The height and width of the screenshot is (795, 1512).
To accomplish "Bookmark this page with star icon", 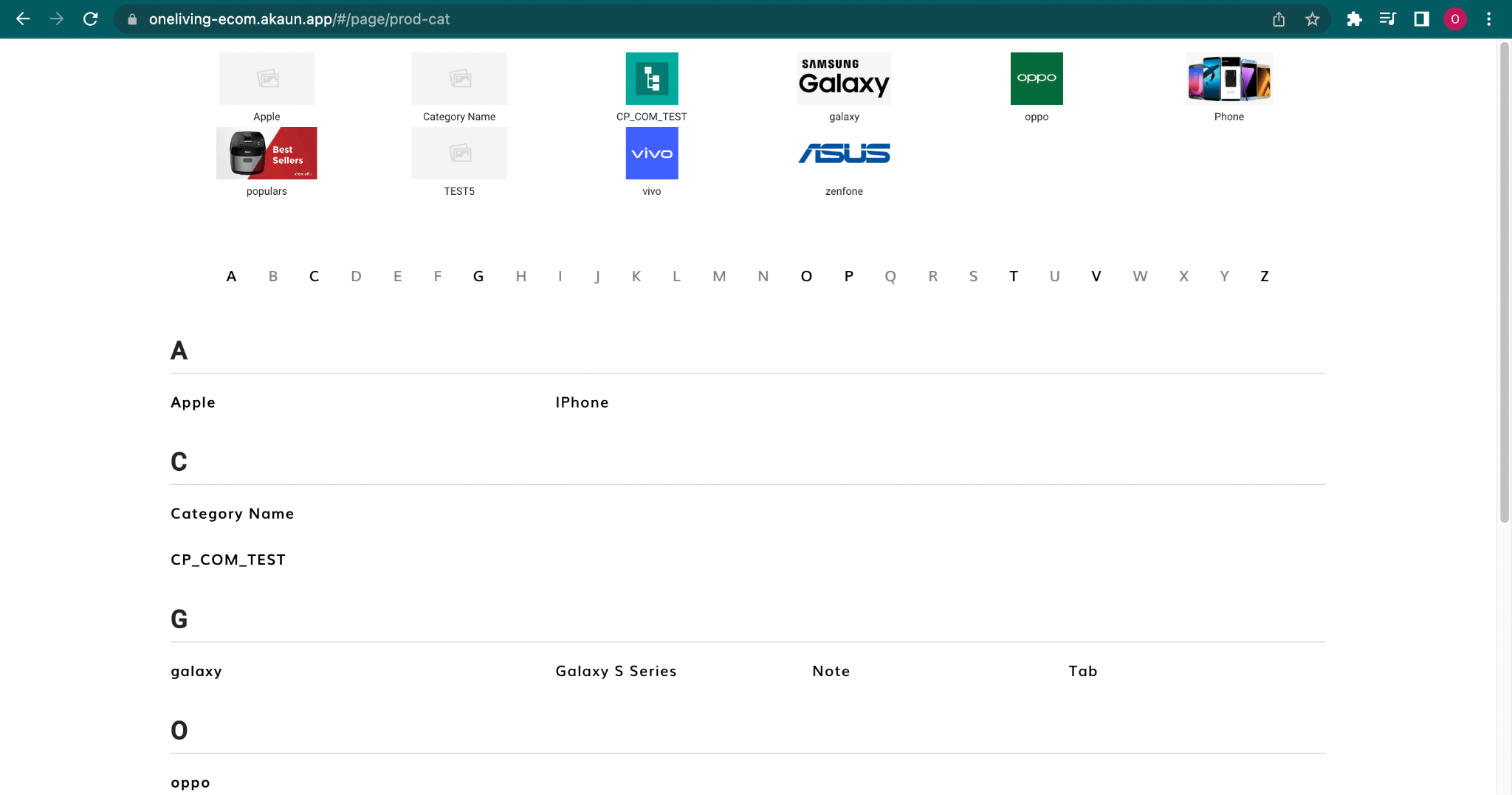I will [1312, 19].
